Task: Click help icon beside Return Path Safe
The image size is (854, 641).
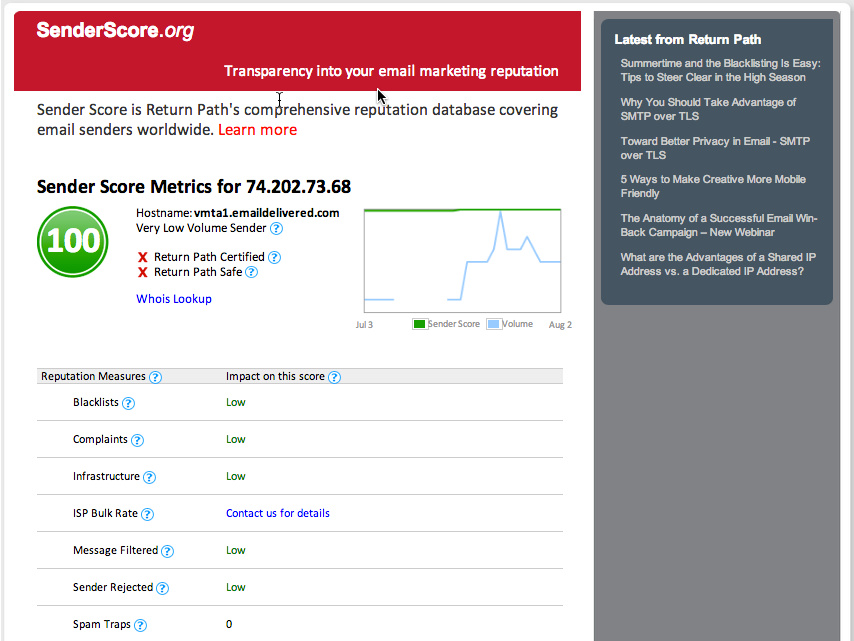Action: [x=251, y=272]
